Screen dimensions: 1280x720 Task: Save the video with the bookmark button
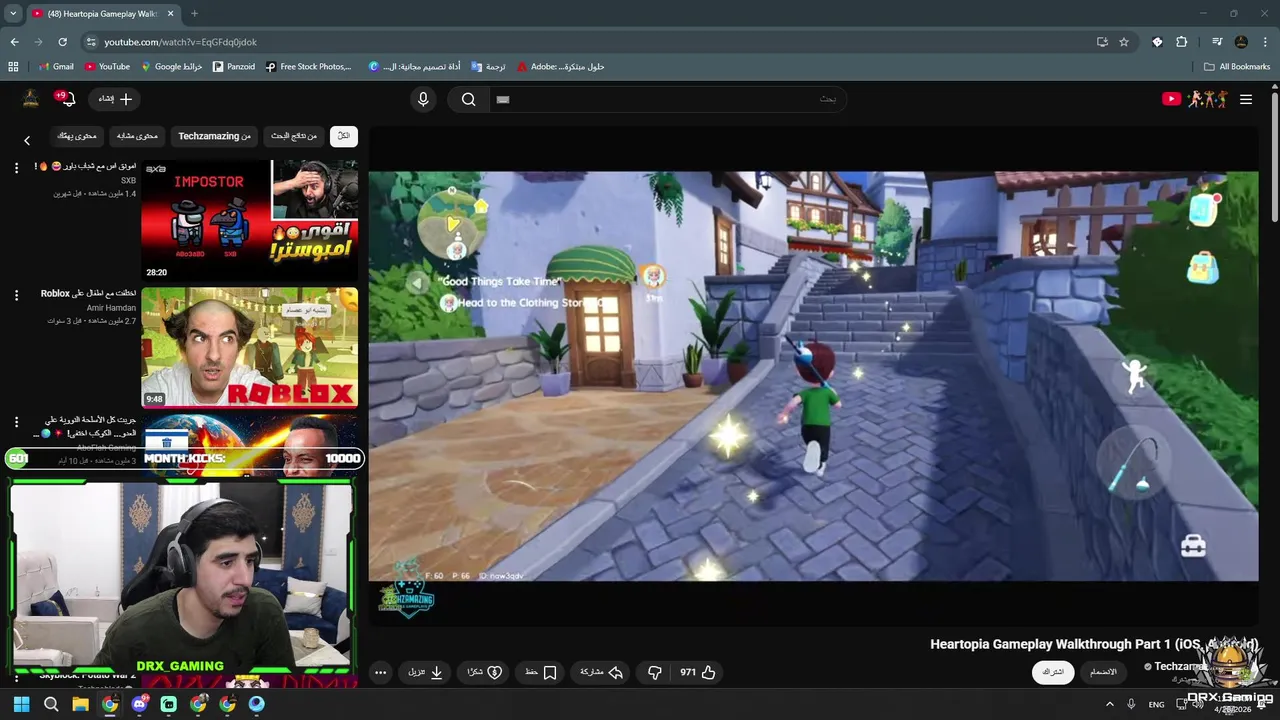point(541,672)
